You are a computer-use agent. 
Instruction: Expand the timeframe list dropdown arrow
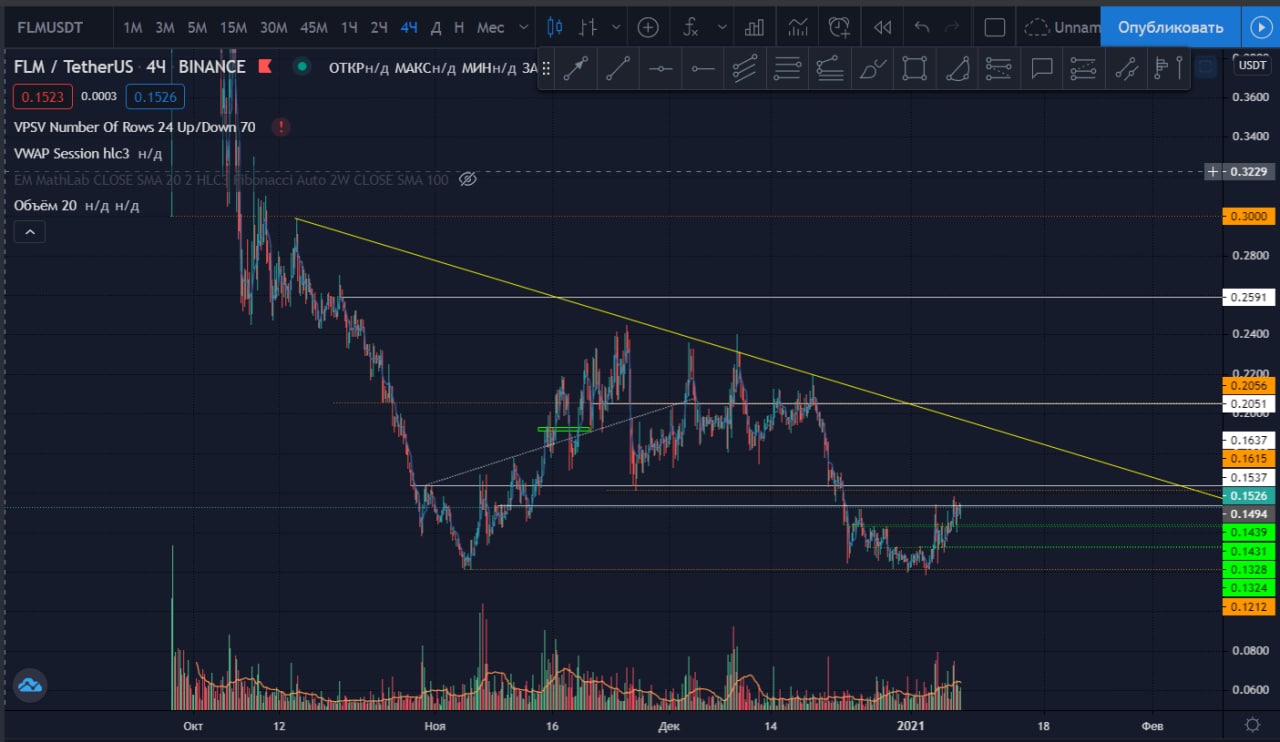click(x=525, y=27)
